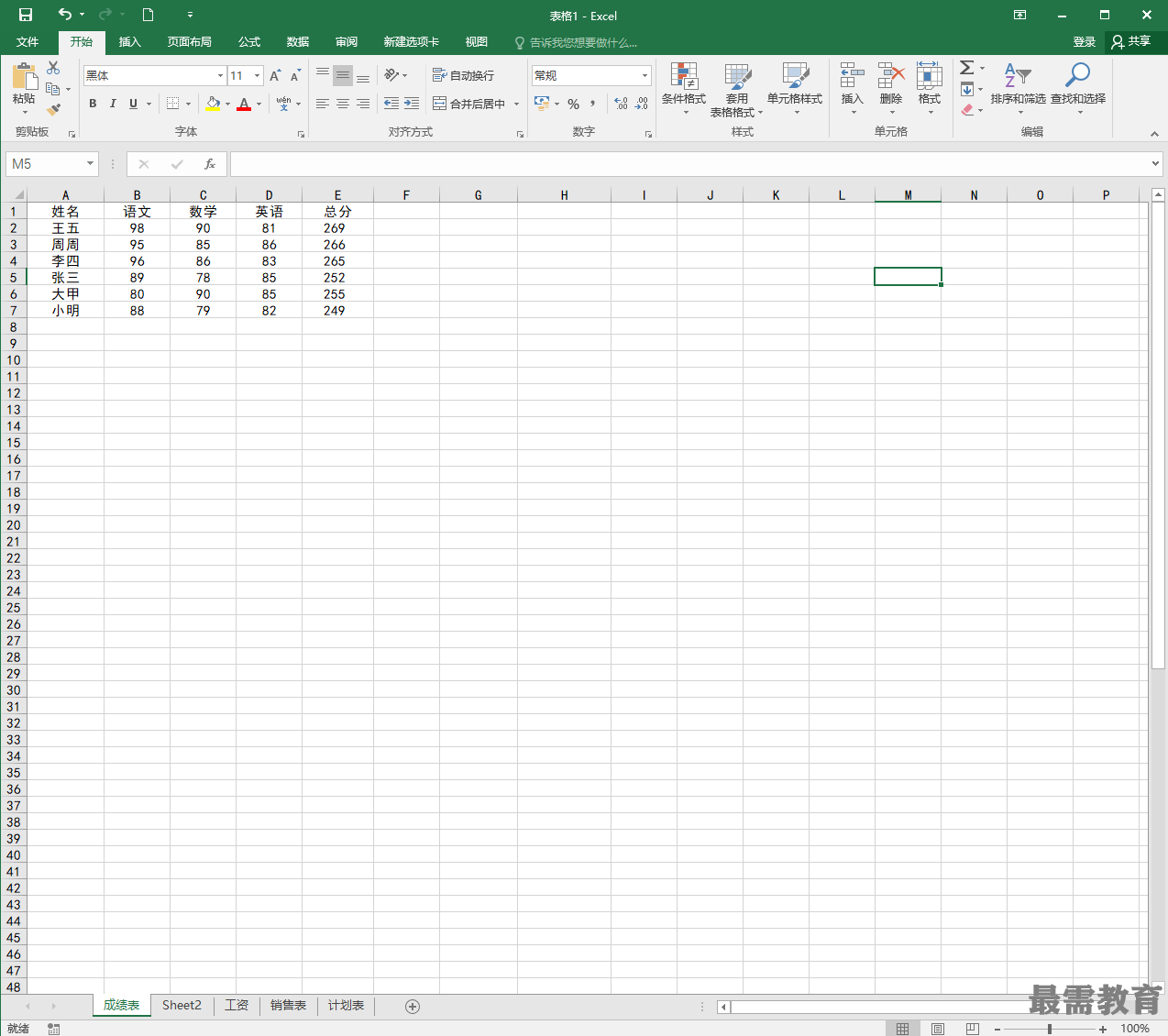Open the 条件格式 dropdown
Image resolution: width=1168 pixels, height=1036 pixels.
point(684,89)
